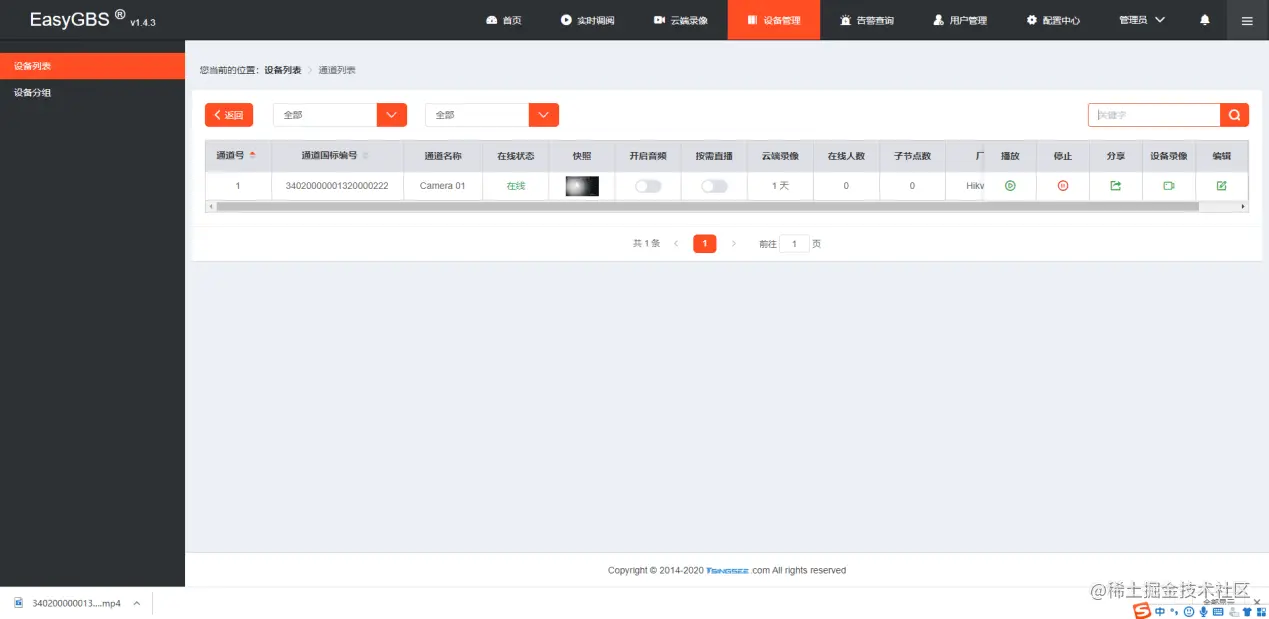Go to previous page arrow
This screenshot has width=1269, height=619.
(x=676, y=243)
